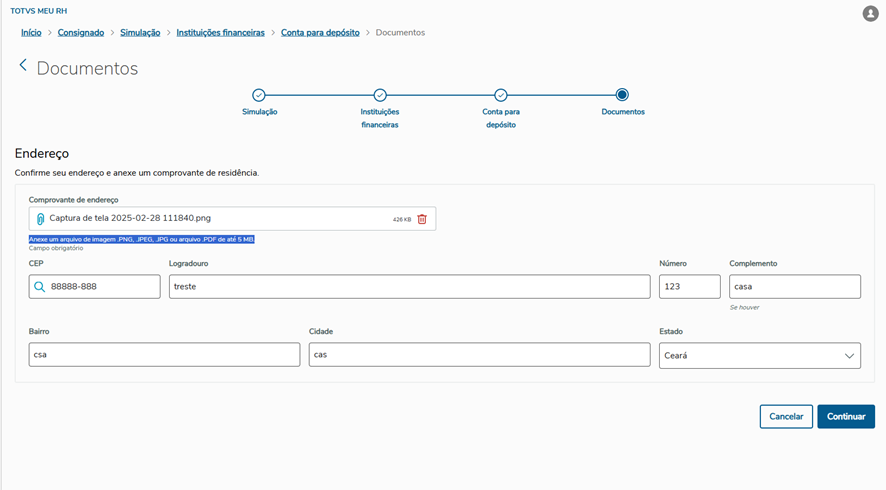
Task: Click the back arrow beside Documentos
Action: pyautogui.click(x=23, y=65)
